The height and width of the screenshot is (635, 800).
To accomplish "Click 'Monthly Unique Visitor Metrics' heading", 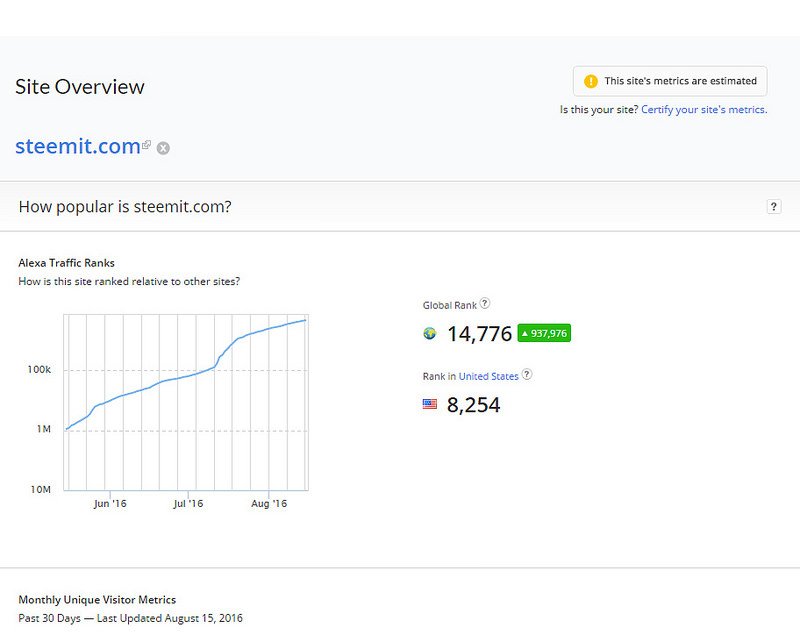I will click(97, 600).
